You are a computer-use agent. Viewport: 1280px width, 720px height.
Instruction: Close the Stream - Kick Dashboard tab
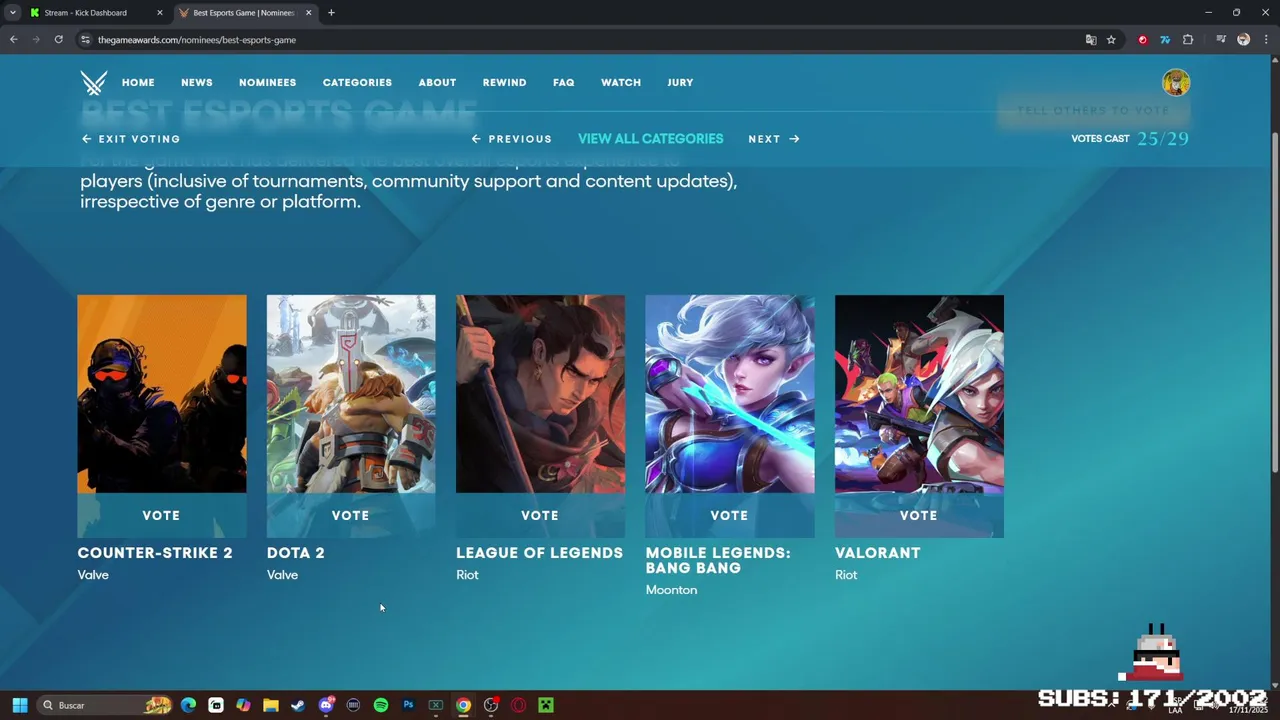[x=160, y=13]
